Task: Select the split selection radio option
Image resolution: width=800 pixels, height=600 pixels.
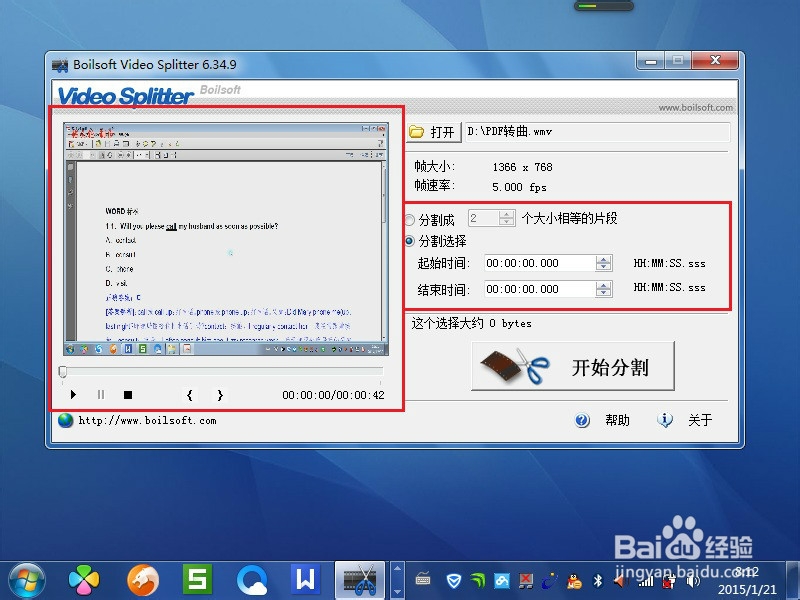Action: [409, 241]
